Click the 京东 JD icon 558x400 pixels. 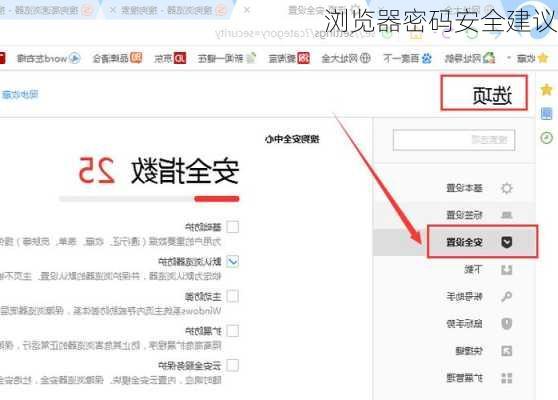pos(180,58)
